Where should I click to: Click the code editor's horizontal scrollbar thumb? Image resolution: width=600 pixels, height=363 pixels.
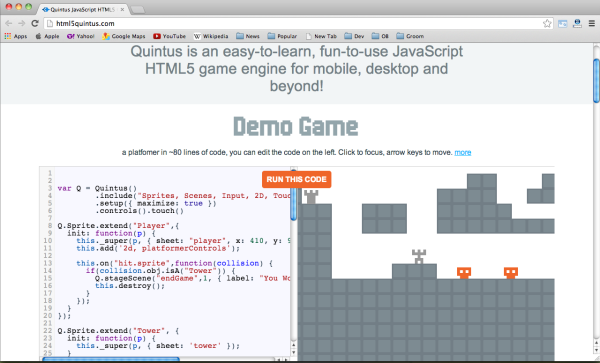(111, 360)
